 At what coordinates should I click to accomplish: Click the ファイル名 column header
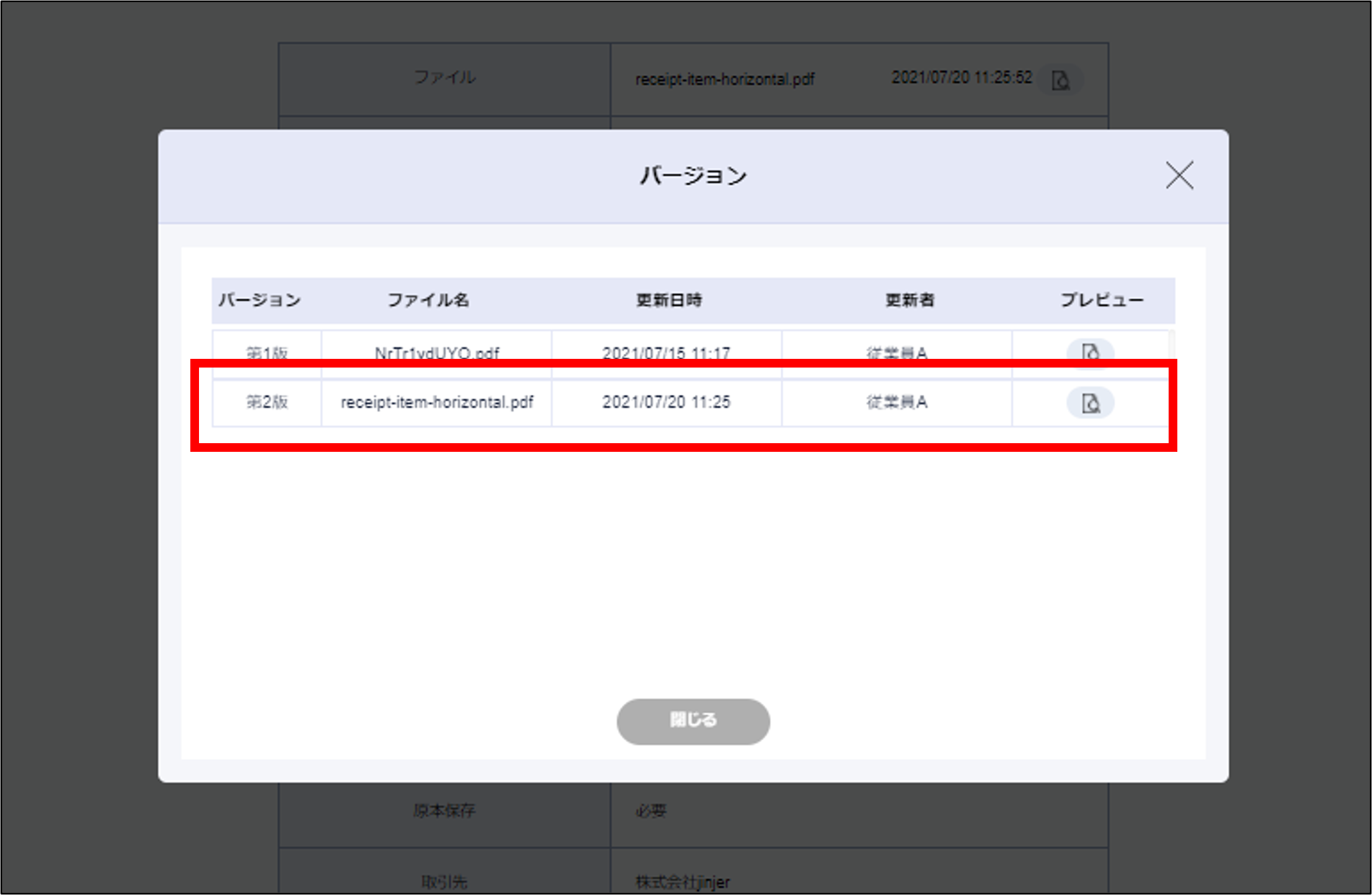pyautogui.click(x=428, y=301)
